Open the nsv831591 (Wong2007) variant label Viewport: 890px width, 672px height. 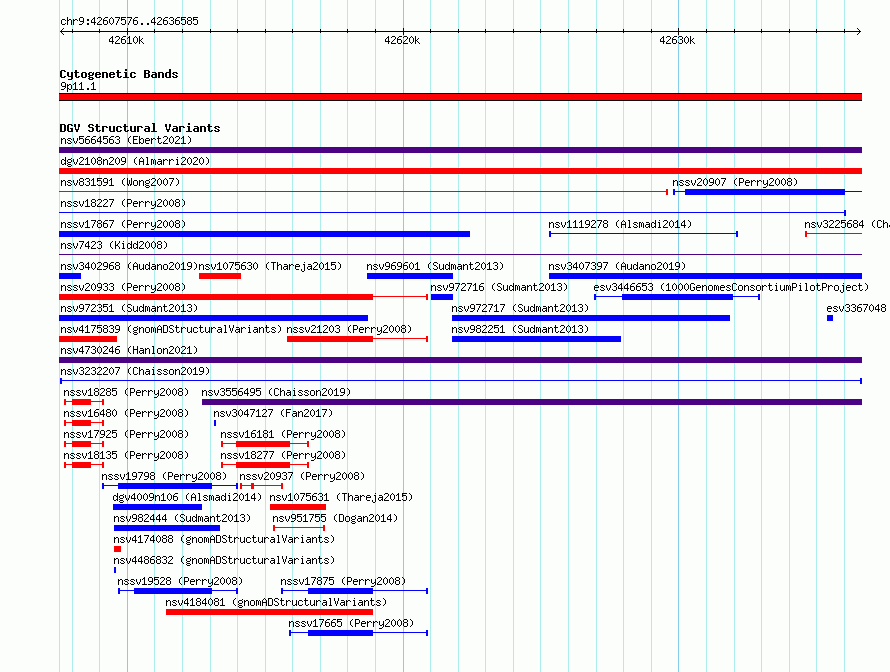[120, 182]
